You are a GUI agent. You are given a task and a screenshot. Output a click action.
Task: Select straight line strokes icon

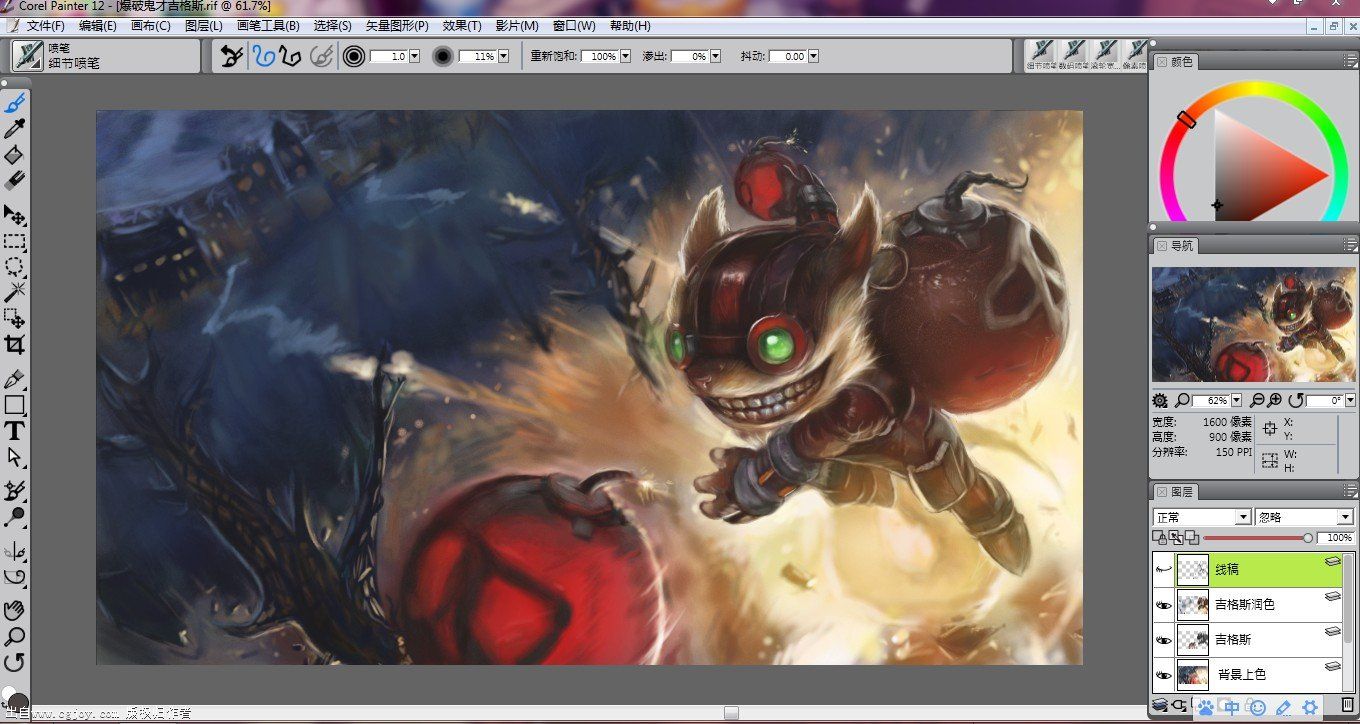pos(291,56)
